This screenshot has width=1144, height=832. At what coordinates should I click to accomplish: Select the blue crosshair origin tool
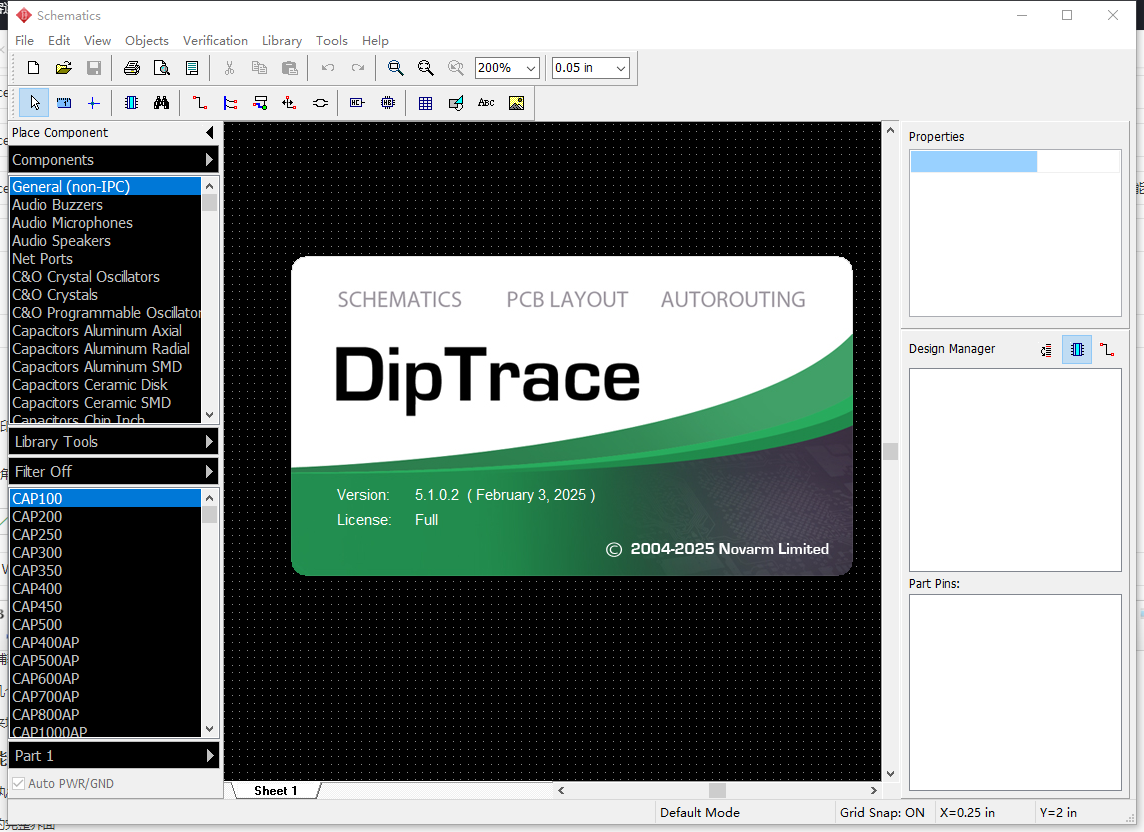point(93,103)
